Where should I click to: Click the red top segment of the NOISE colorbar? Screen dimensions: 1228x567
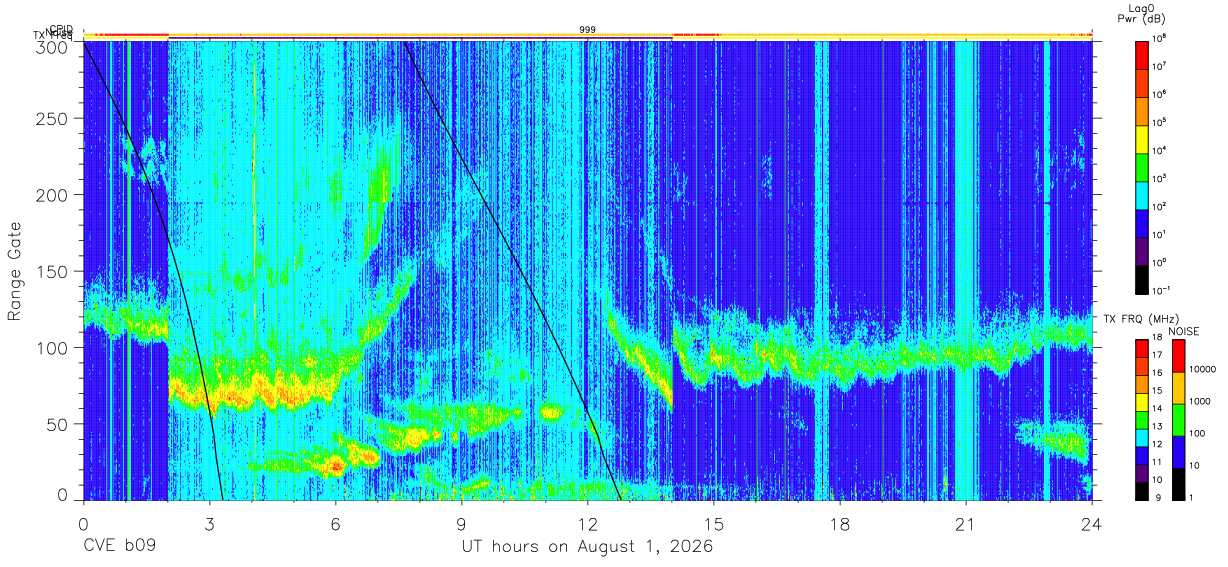pos(1179,356)
